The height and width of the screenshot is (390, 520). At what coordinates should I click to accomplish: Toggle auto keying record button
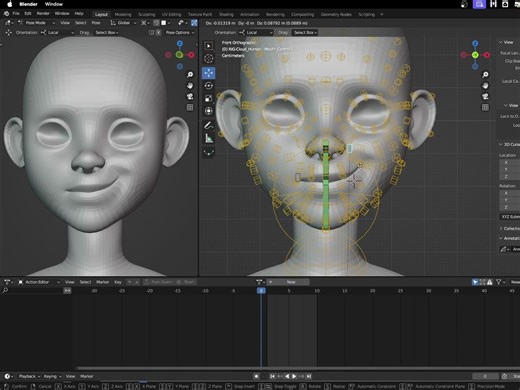pos(256,376)
